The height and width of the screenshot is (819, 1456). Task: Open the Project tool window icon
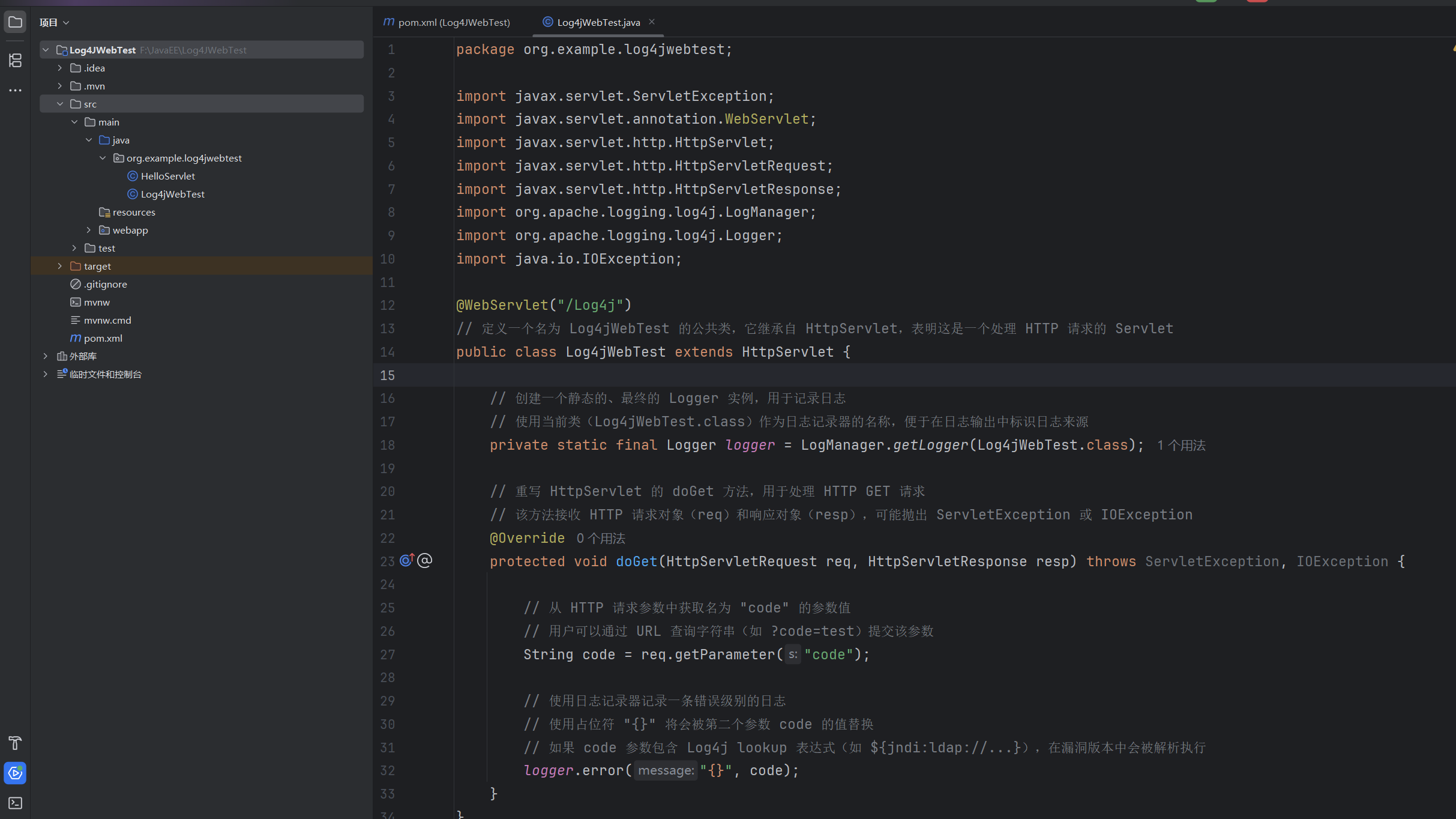[x=15, y=23]
